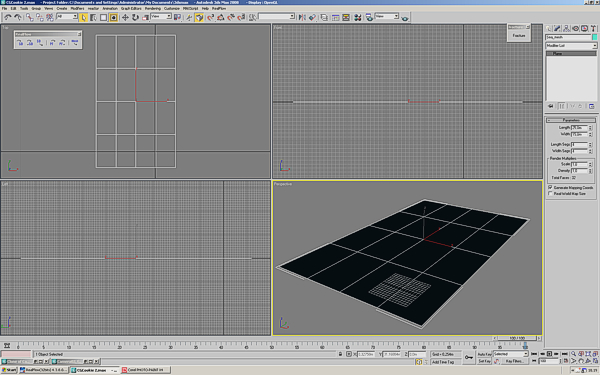Open the Curve Editor icon
This screenshot has height=375, width=600.
[336, 17]
